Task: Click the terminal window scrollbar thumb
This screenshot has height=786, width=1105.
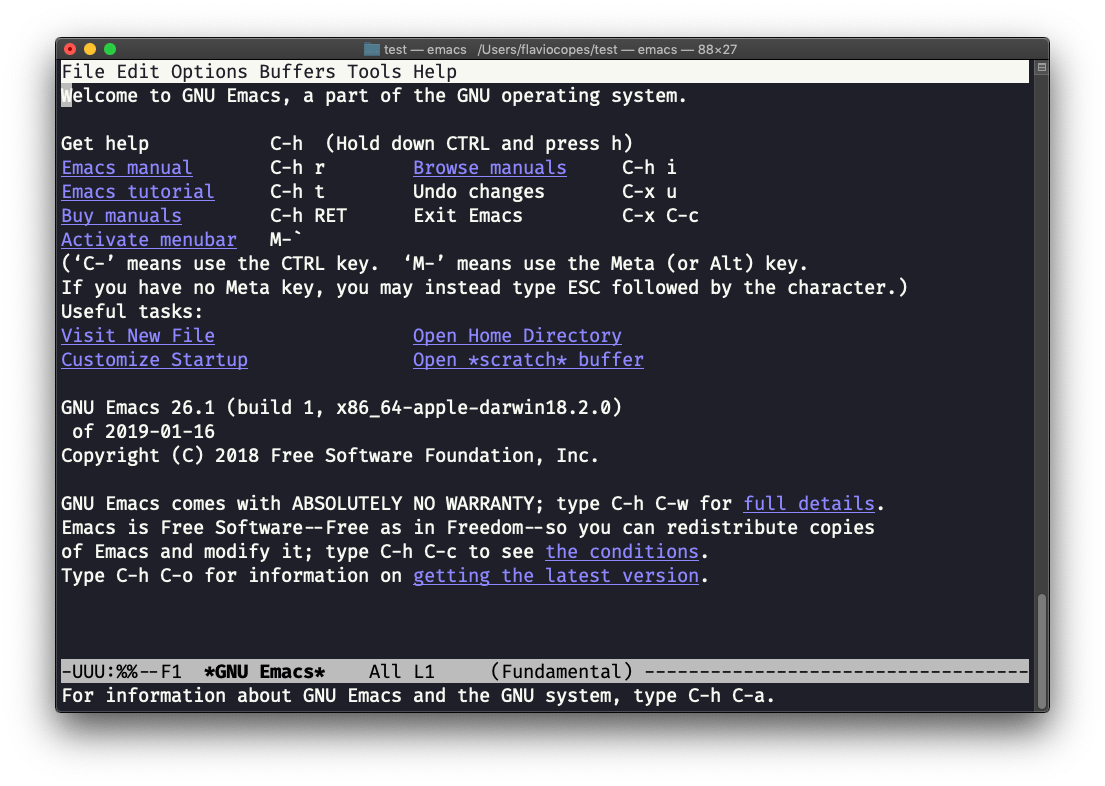Action: click(1042, 651)
